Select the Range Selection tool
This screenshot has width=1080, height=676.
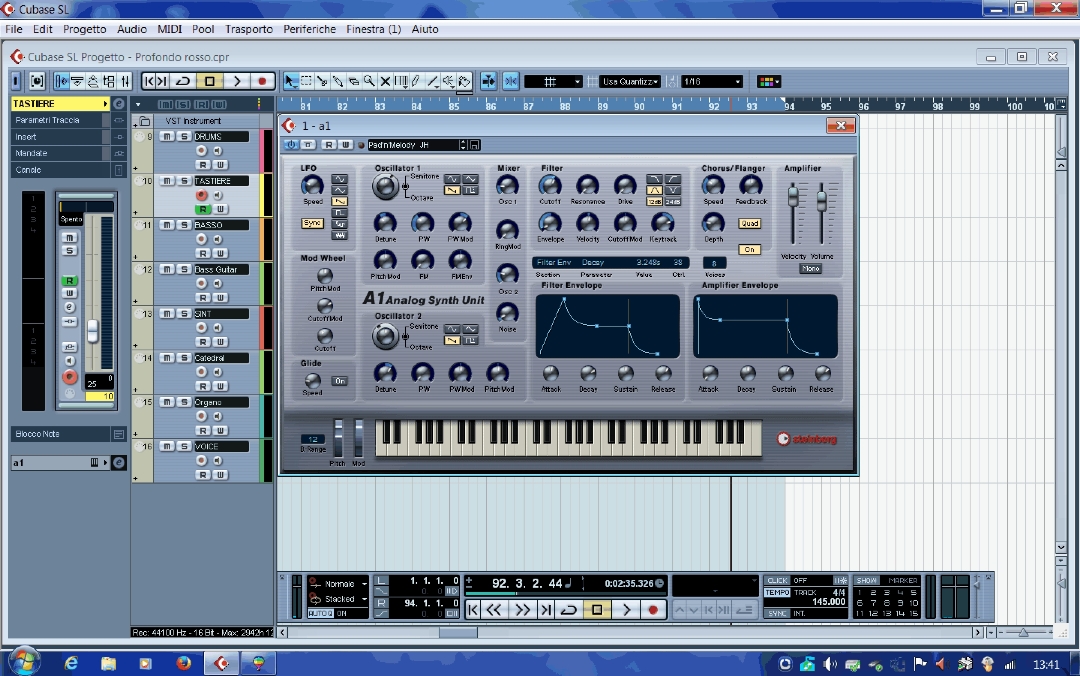[307, 81]
